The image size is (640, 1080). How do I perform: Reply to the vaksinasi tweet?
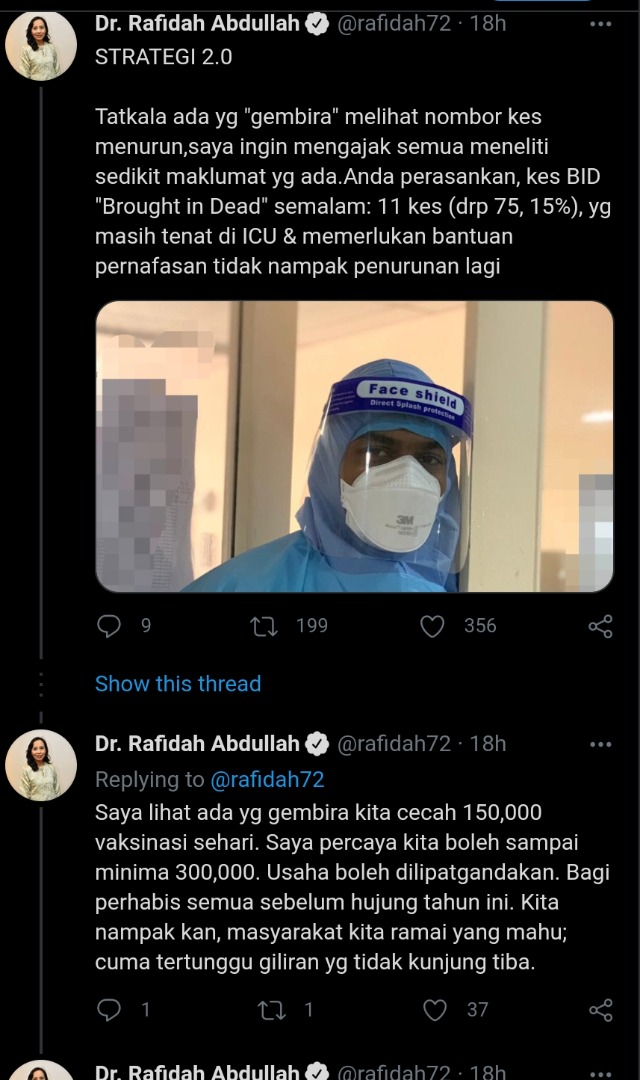[109, 1010]
